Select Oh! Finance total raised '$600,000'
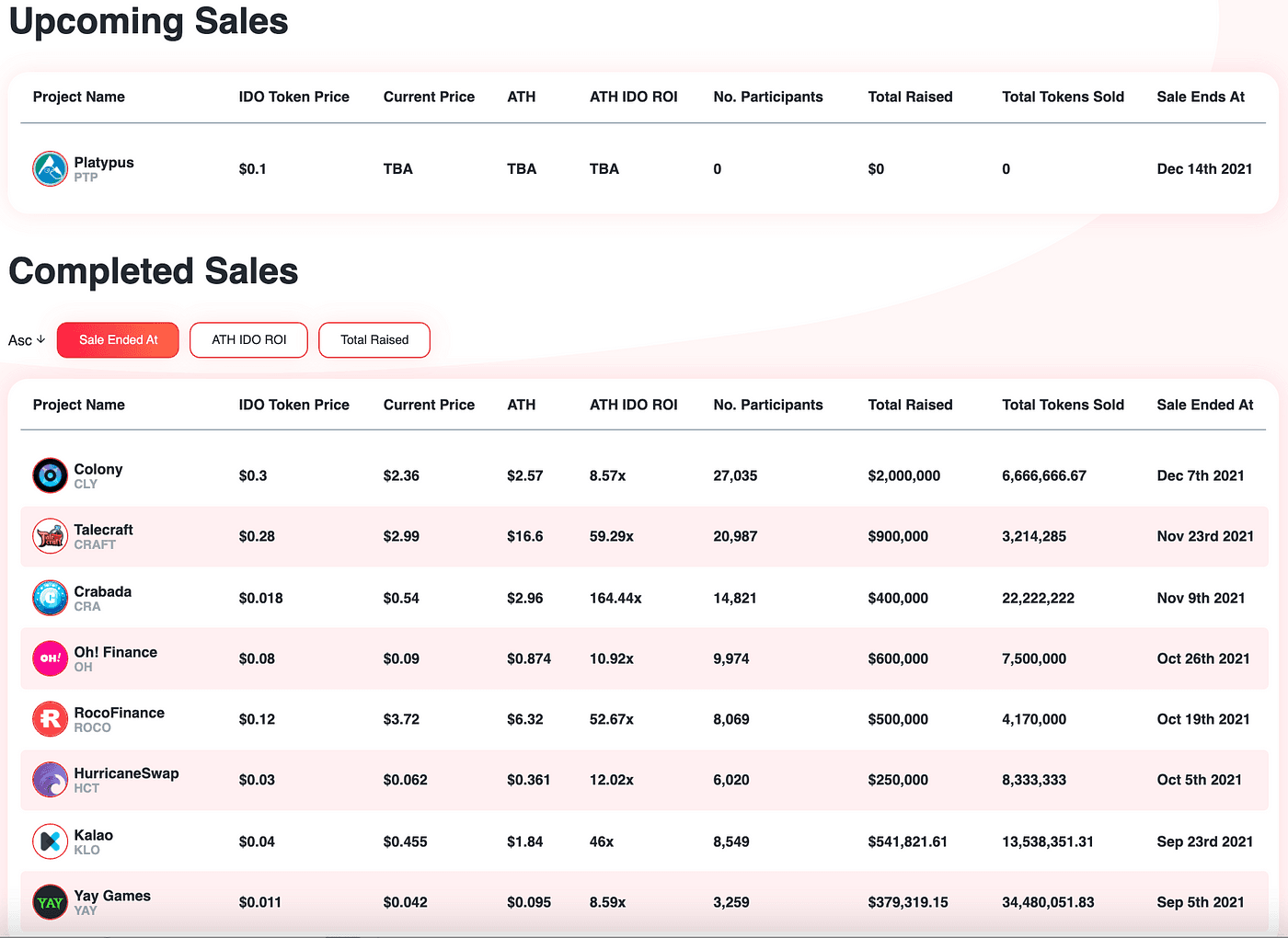Screen dimensions: 1288x938 (x=898, y=658)
